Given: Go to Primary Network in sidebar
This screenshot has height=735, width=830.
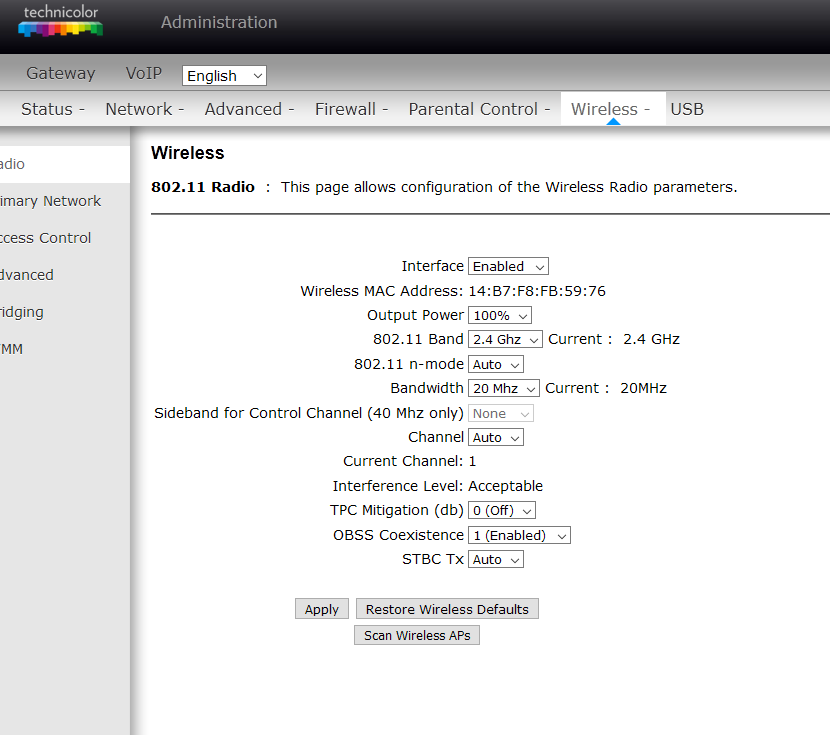Looking at the screenshot, I should click(50, 201).
